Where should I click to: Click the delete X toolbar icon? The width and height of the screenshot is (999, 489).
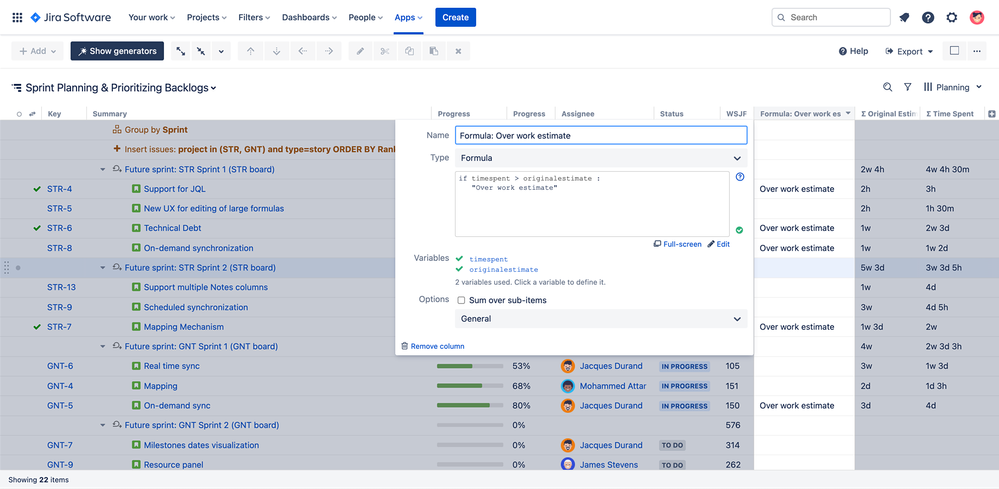[x=458, y=52]
